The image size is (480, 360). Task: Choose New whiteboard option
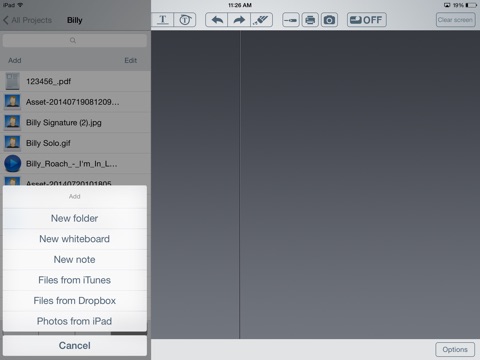click(x=75, y=239)
